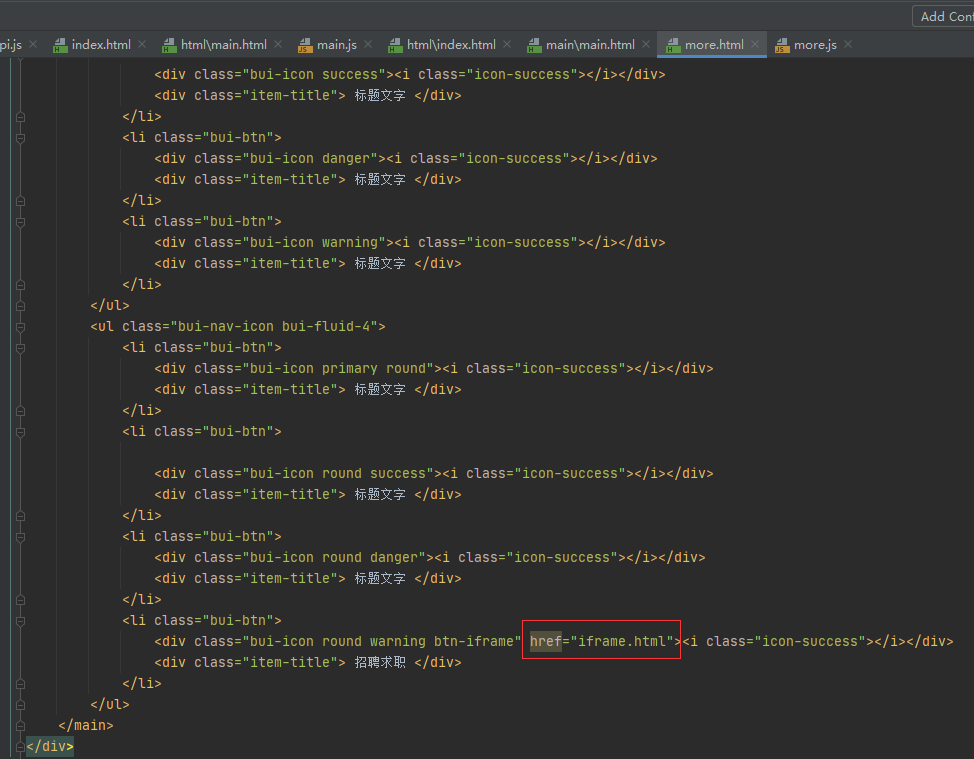Click fold marker at closing main tag
This screenshot has width=974, height=759.
click(21, 725)
